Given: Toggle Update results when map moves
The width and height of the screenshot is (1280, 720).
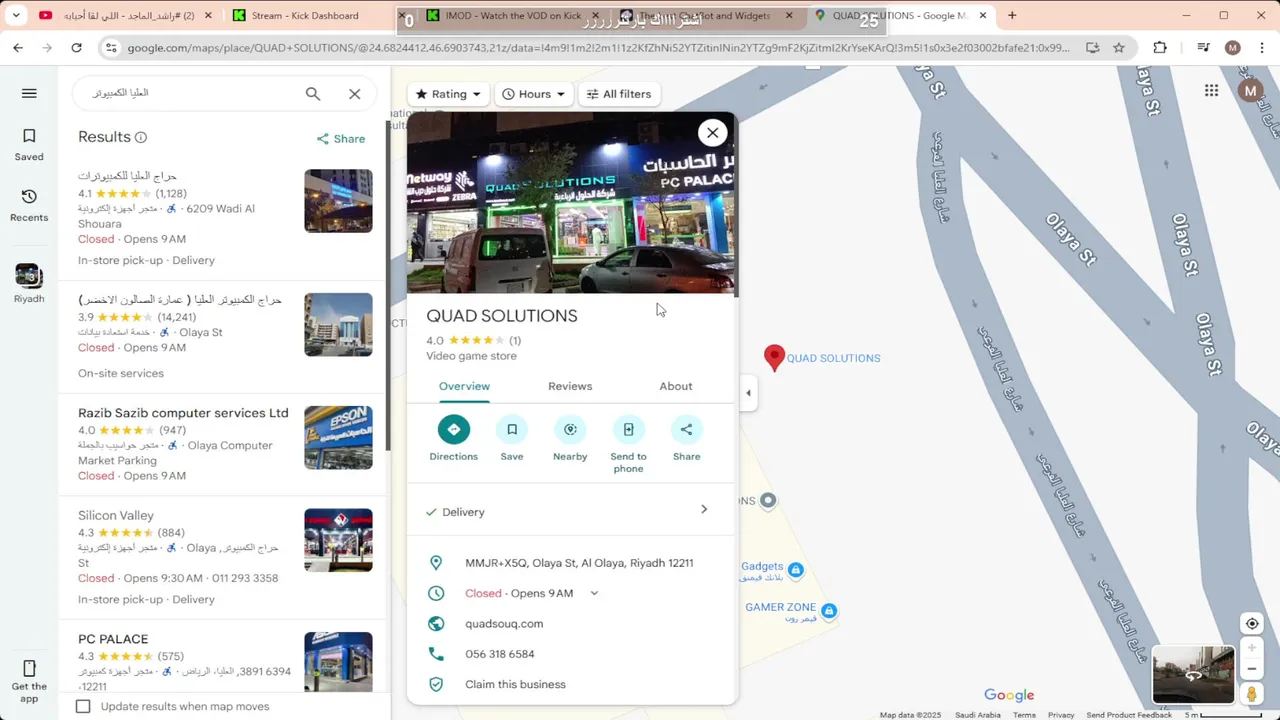Looking at the screenshot, I should [83, 706].
